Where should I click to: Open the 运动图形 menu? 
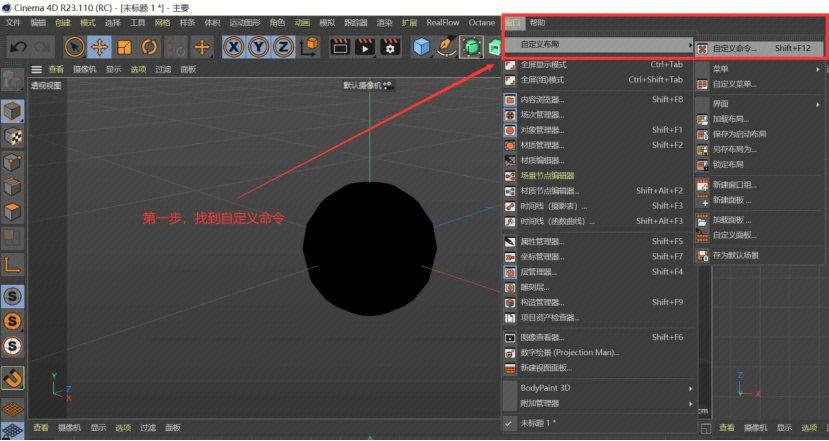245,23
